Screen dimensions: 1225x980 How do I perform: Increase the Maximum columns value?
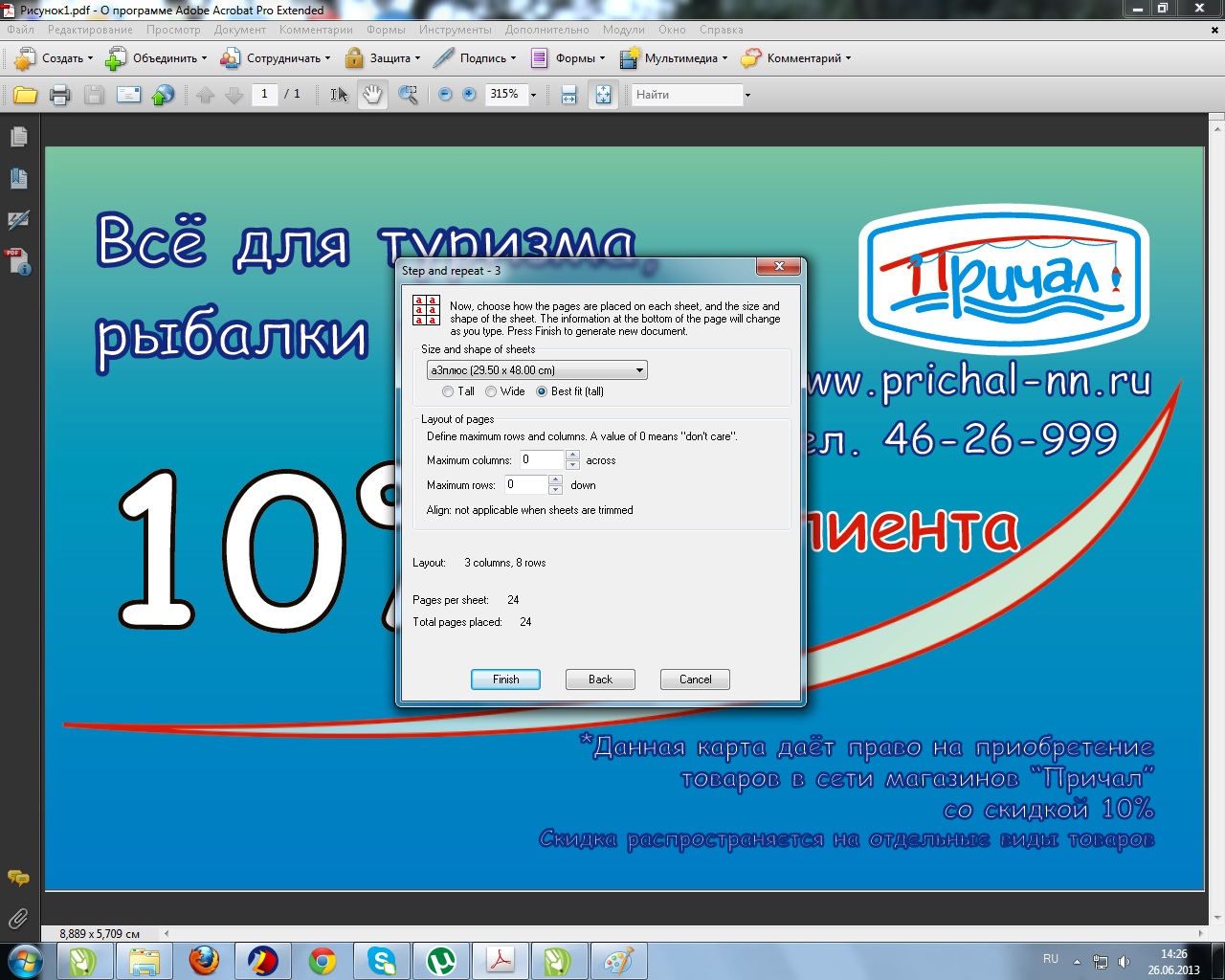click(572, 455)
